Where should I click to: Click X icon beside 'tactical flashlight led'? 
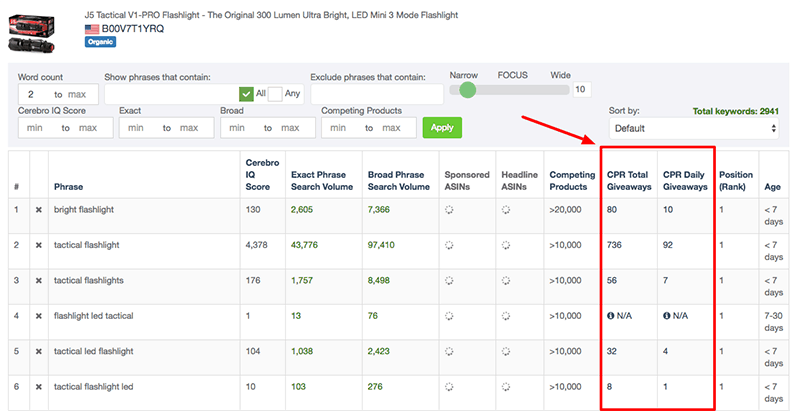[39, 387]
